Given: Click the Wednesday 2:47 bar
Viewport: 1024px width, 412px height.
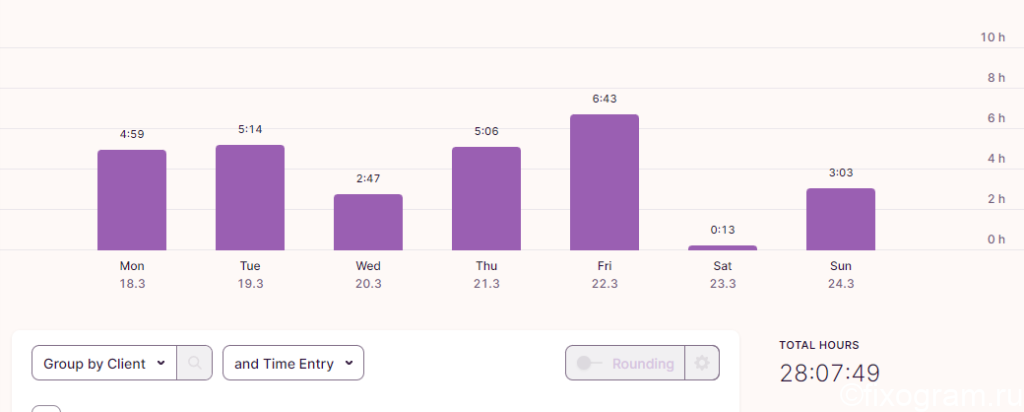Looking at the screenshot, I should (x=368, y=222).
